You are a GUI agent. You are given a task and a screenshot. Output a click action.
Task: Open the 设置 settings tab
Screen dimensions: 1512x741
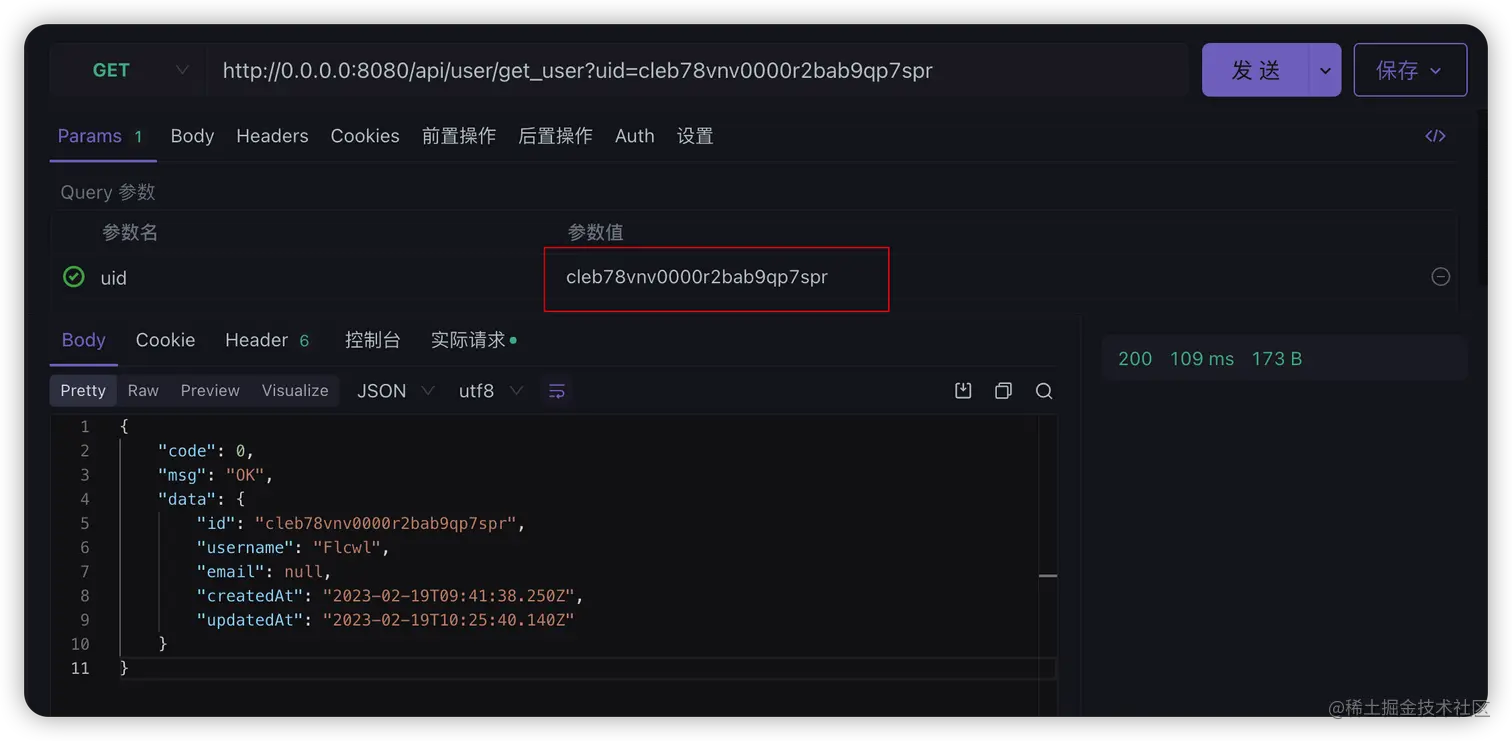click(x=695, y=136)
